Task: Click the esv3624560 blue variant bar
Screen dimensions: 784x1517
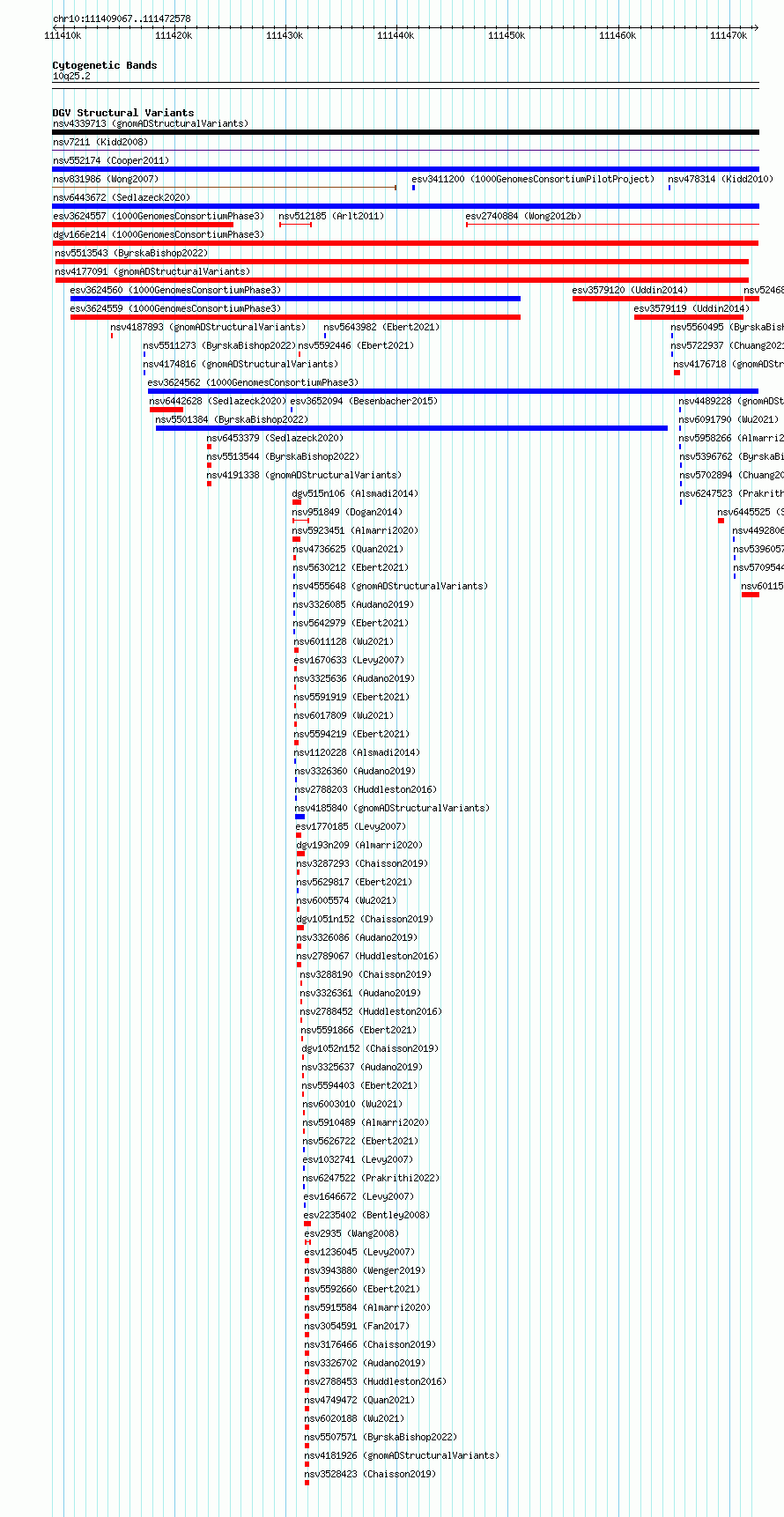Action: tap(295, 299)
